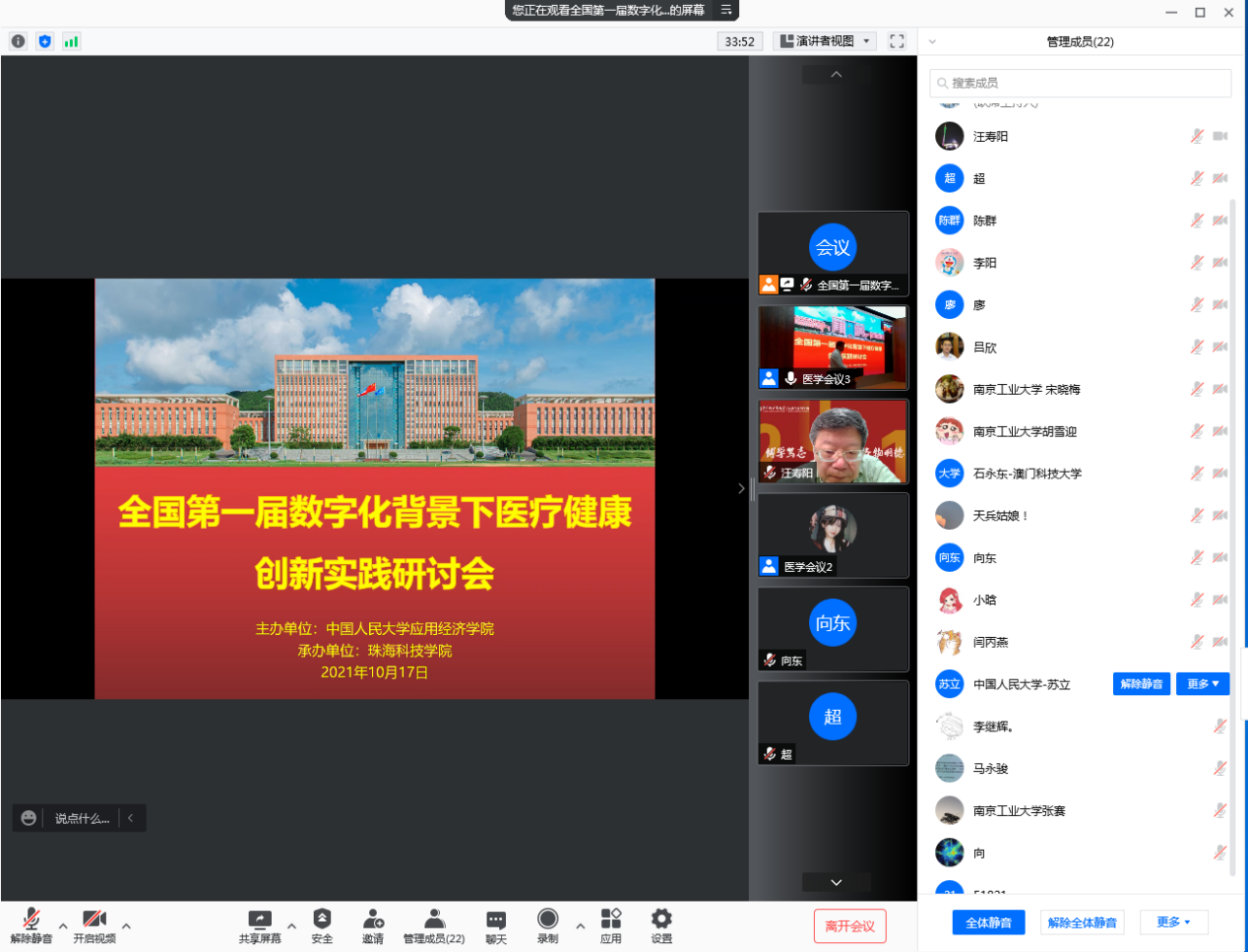
Task: Toggle the muted microphone for 汪寿阳 in member list
Action: (x=1197, y=136)
